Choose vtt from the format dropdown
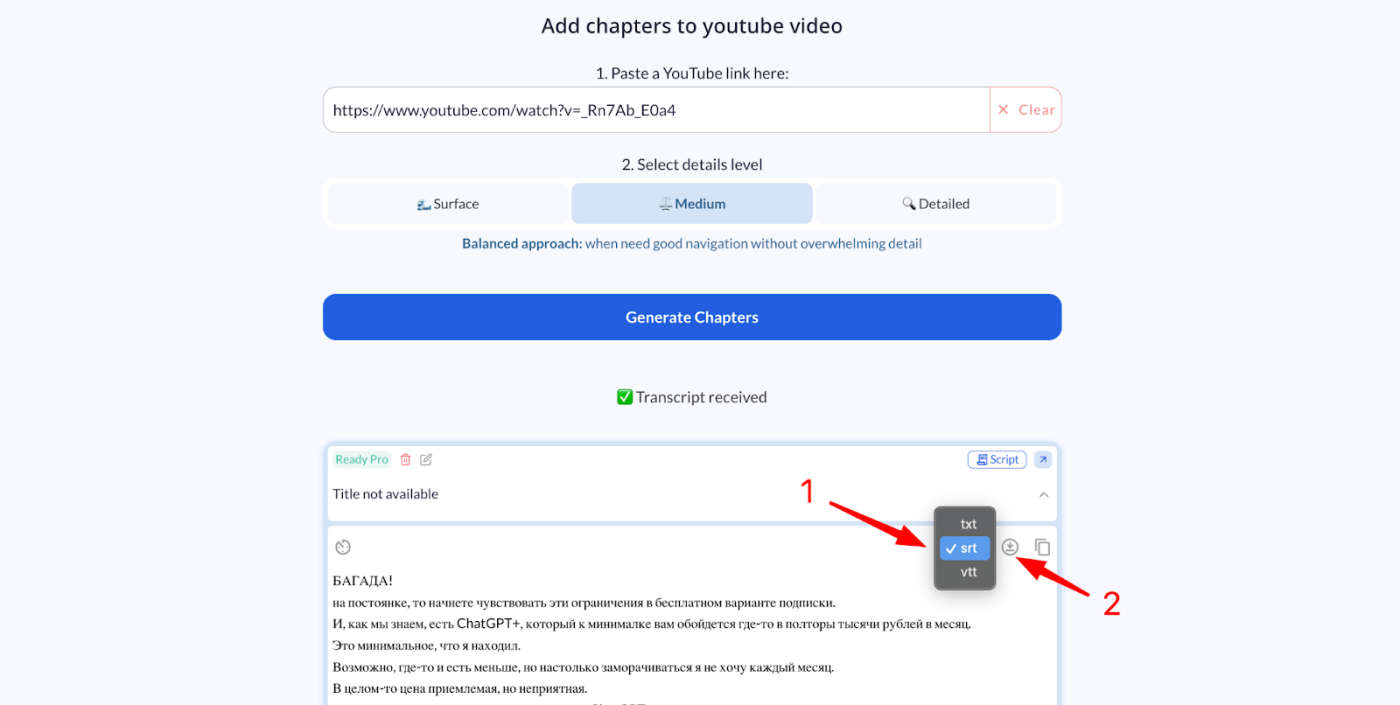This screenshot has height=705, width=1400. (967, 571)
